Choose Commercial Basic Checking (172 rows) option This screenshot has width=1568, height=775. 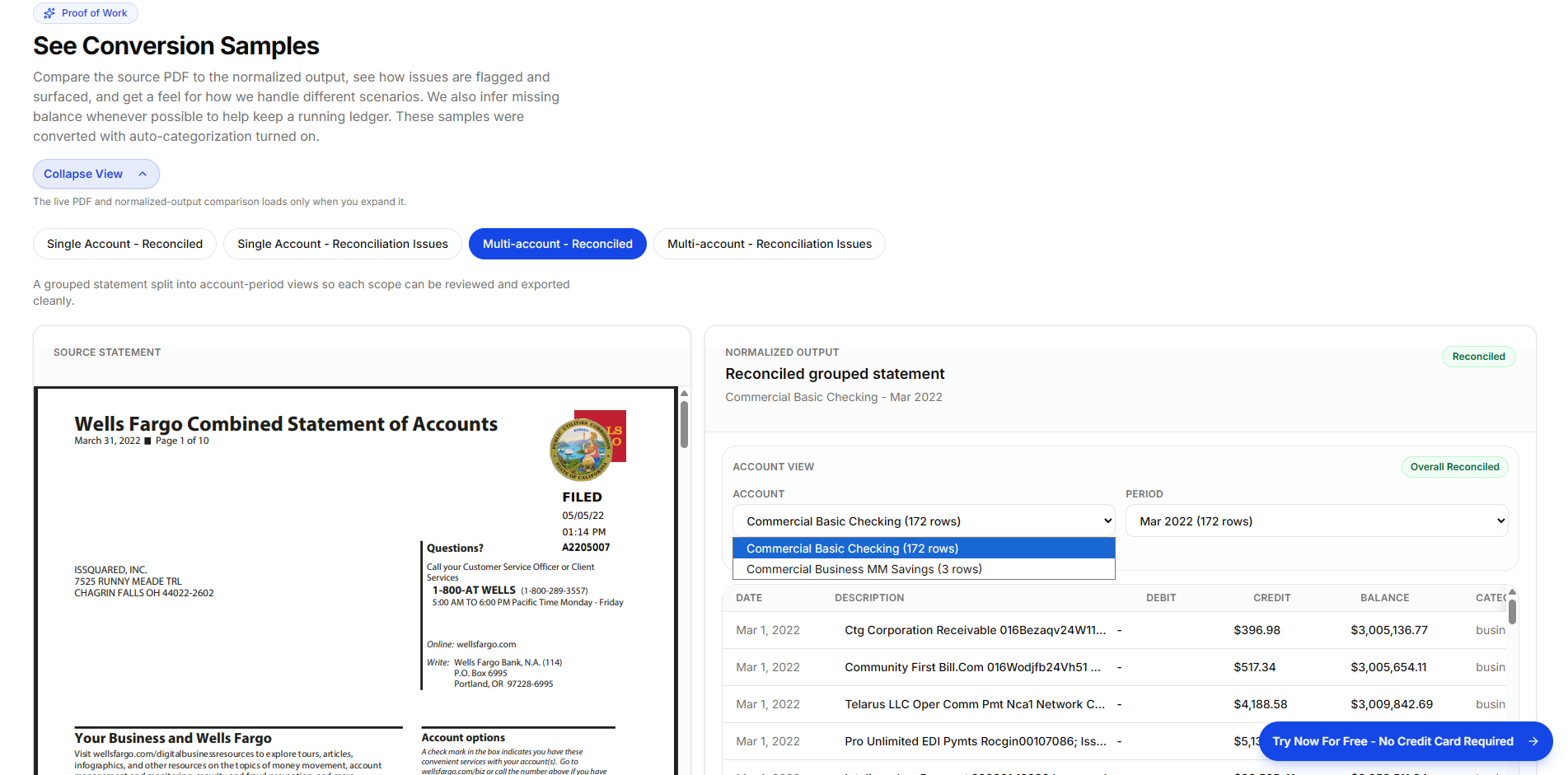click(852, 548)
